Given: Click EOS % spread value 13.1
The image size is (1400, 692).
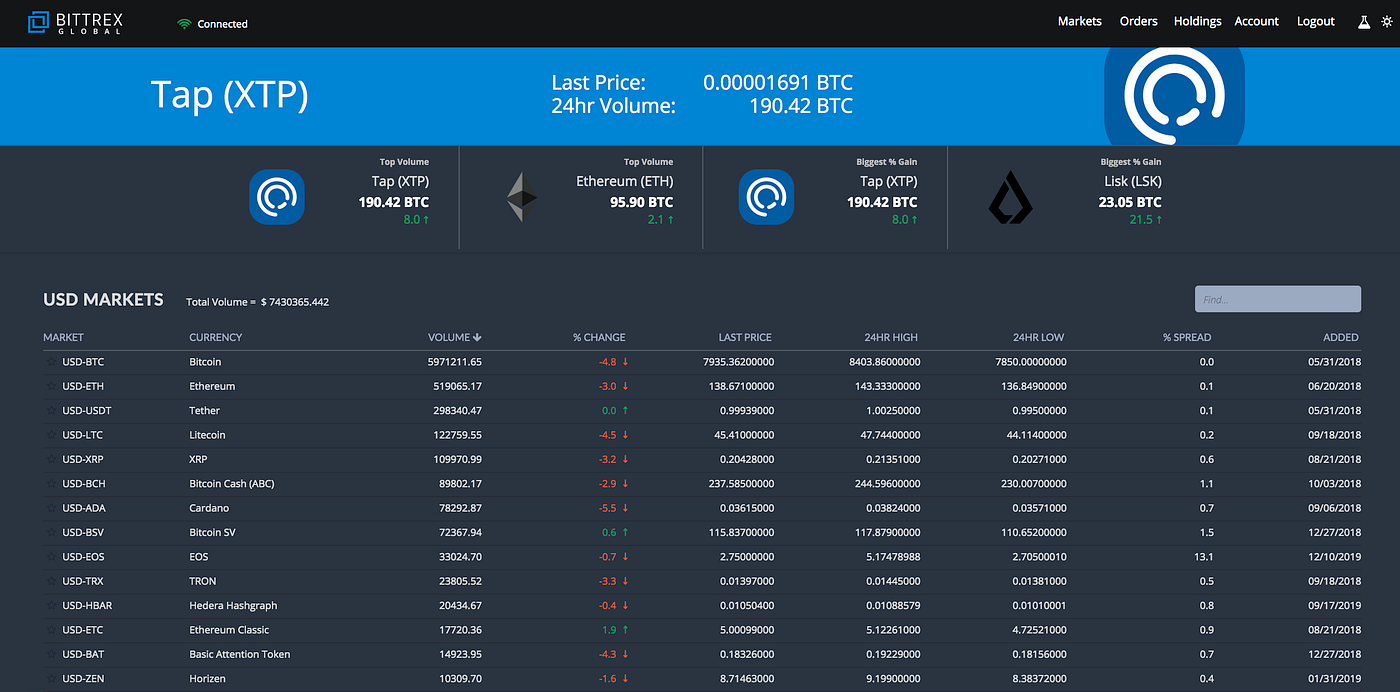Looking at the screenshot, I should (x=1204, y=557).
